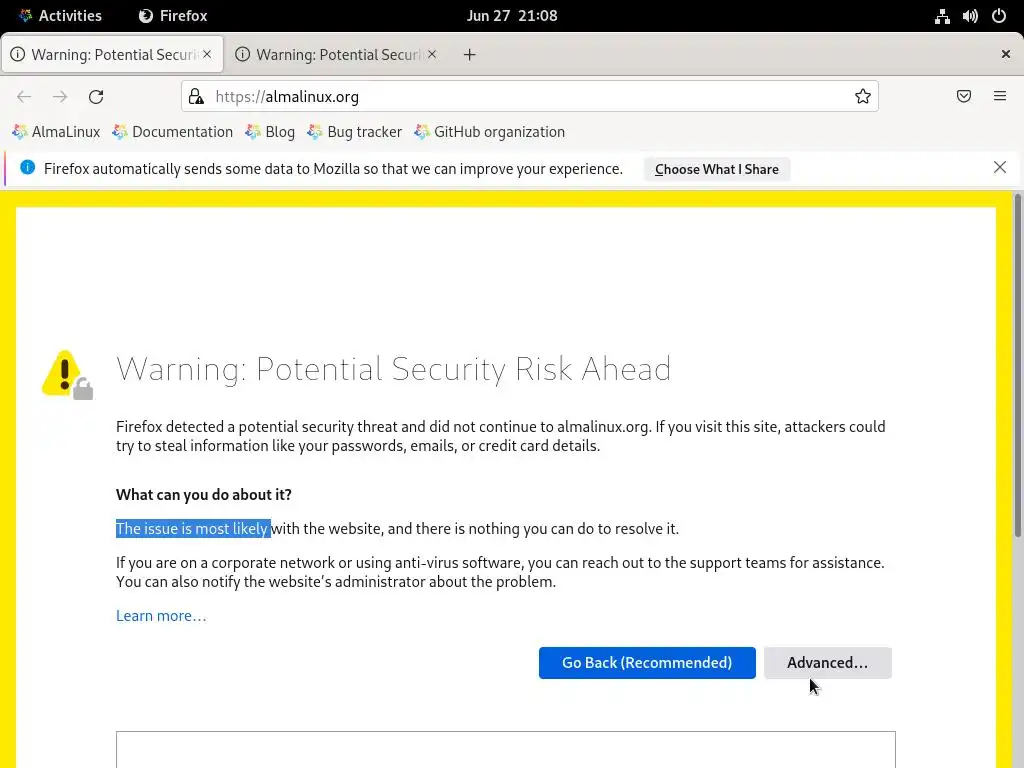1024x768 pixels.
Task: Open the Bug tracker bookmark
Action: (x=355, y=132)
